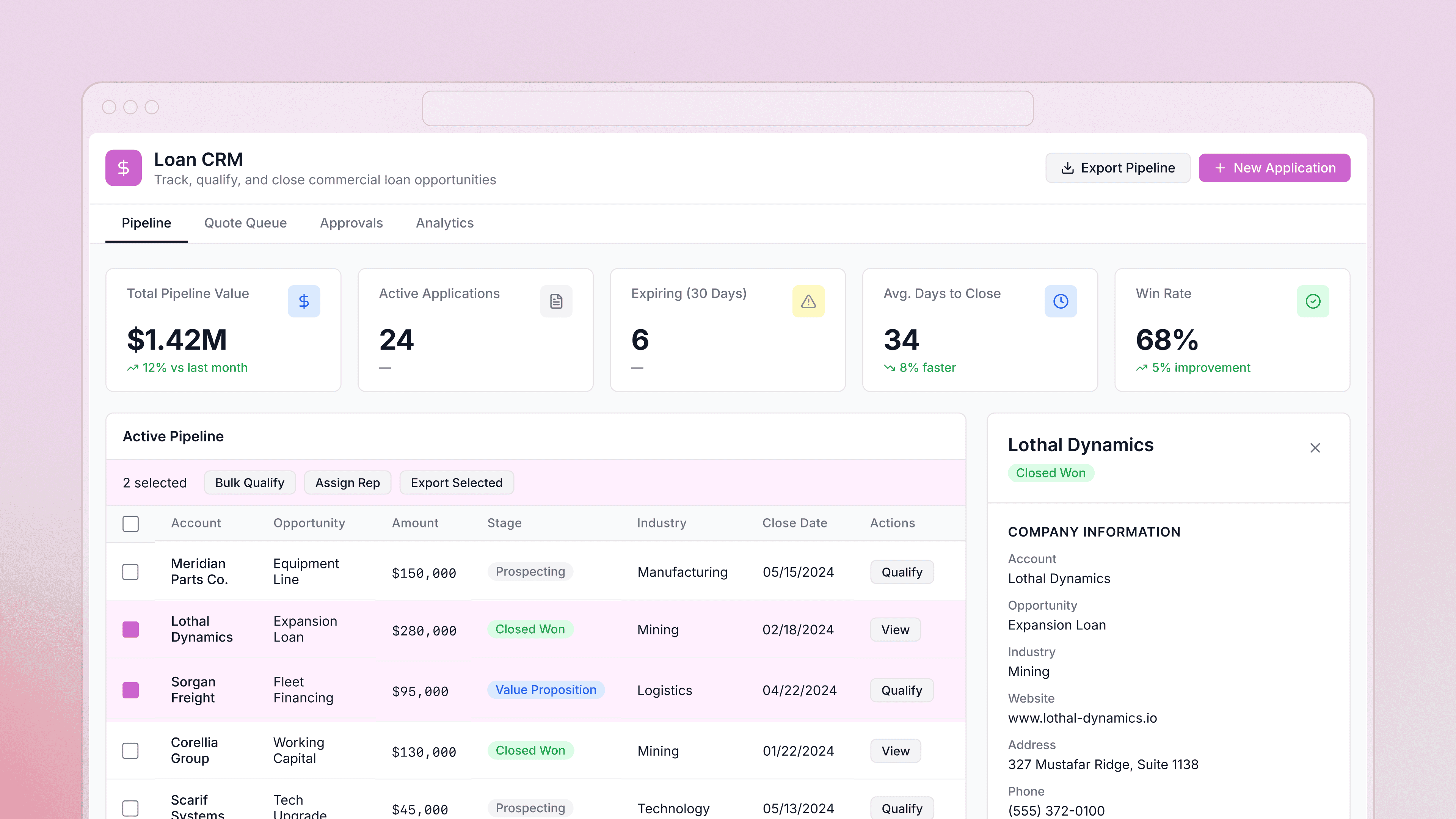This screenshot has height=819, width=1456.
Task: Qualify the Meridian Parts Co. opportunity
Action: [x=902, y=572]
